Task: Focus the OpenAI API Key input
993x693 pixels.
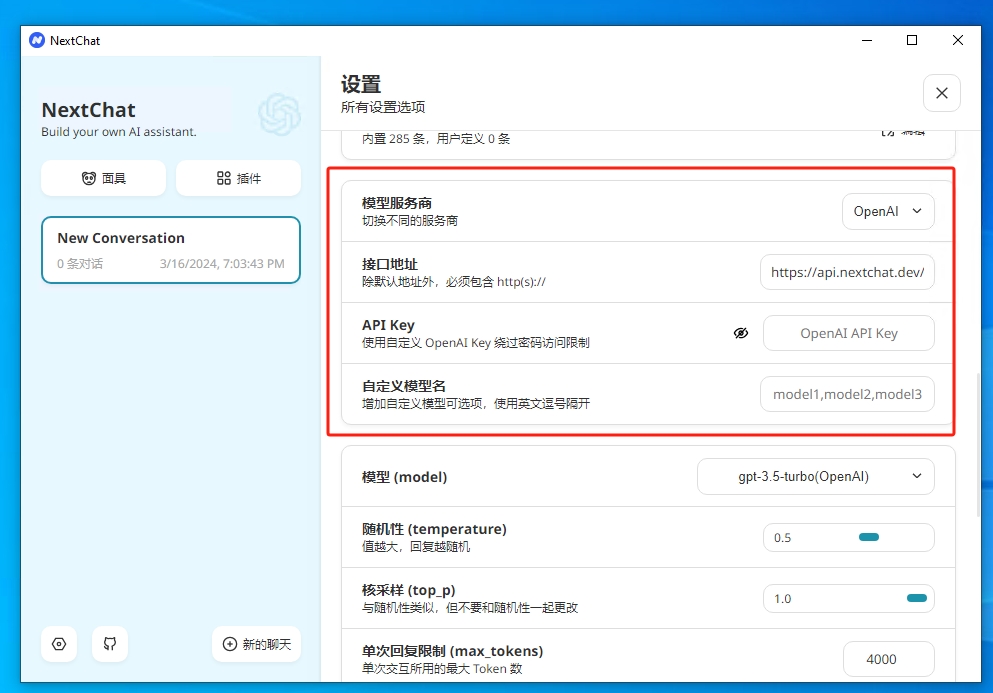Action: [x=848, y=333]
